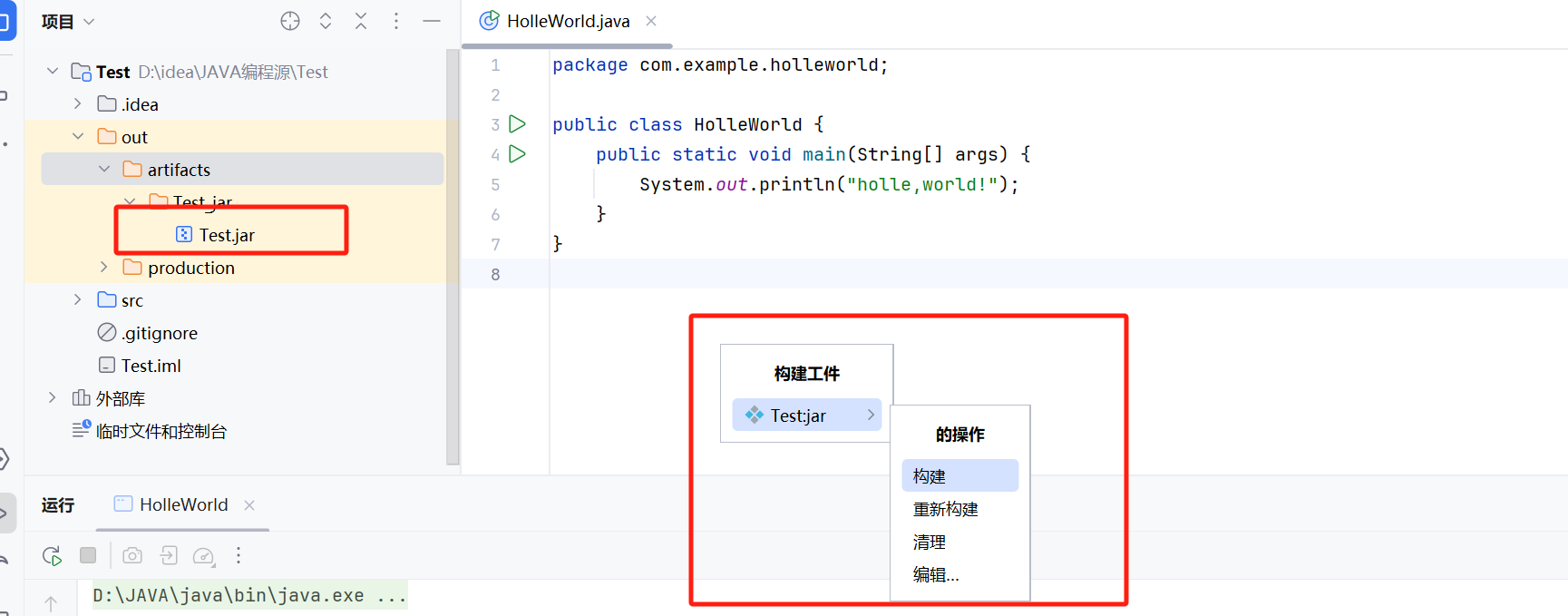The image size is (1568, 616).
Task: Collapse the artifacts folder
Action: coord(104,169)
